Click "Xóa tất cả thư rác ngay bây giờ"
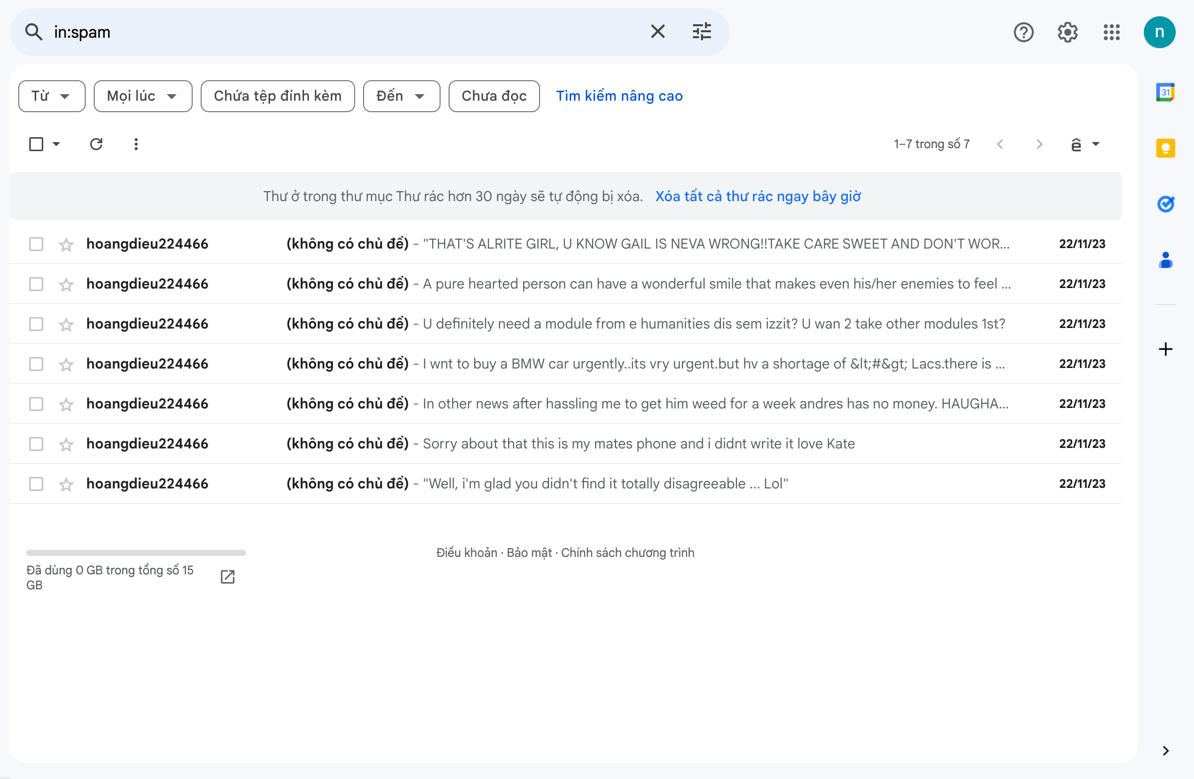The image size is (1194, 779). point(757,196)
